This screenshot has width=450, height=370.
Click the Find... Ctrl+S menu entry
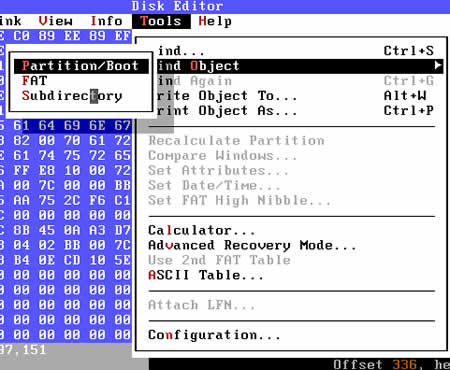pos(295,51)
